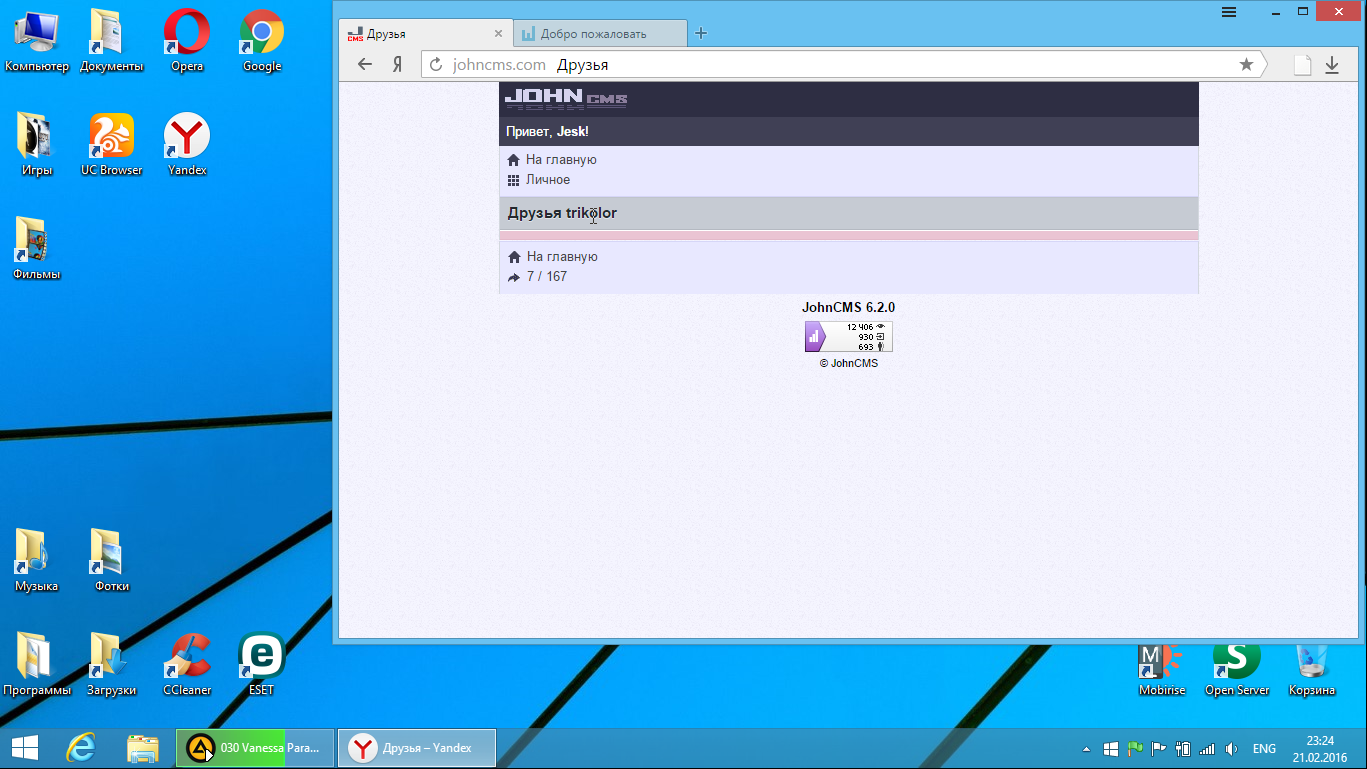Open the Фильмы desktop folder
The image size is (1367, 769).
pos(37,249)
